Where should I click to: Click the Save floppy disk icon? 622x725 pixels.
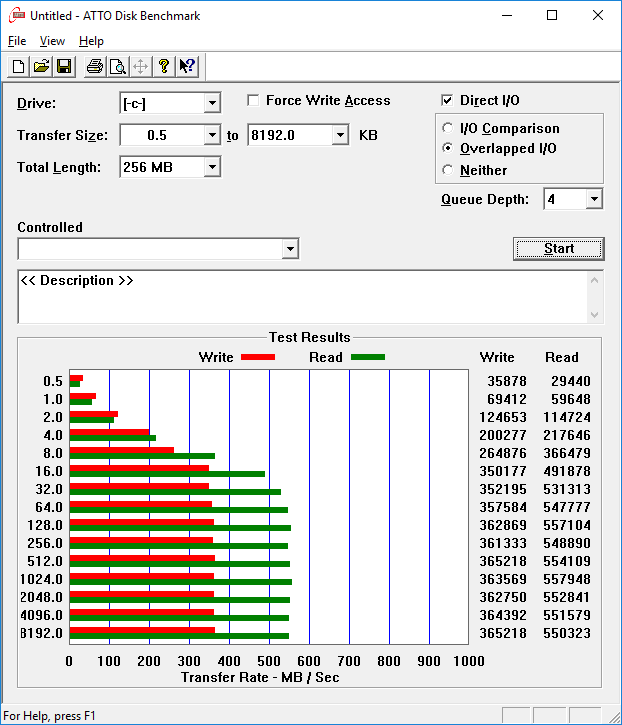click(x=64, y=67)
